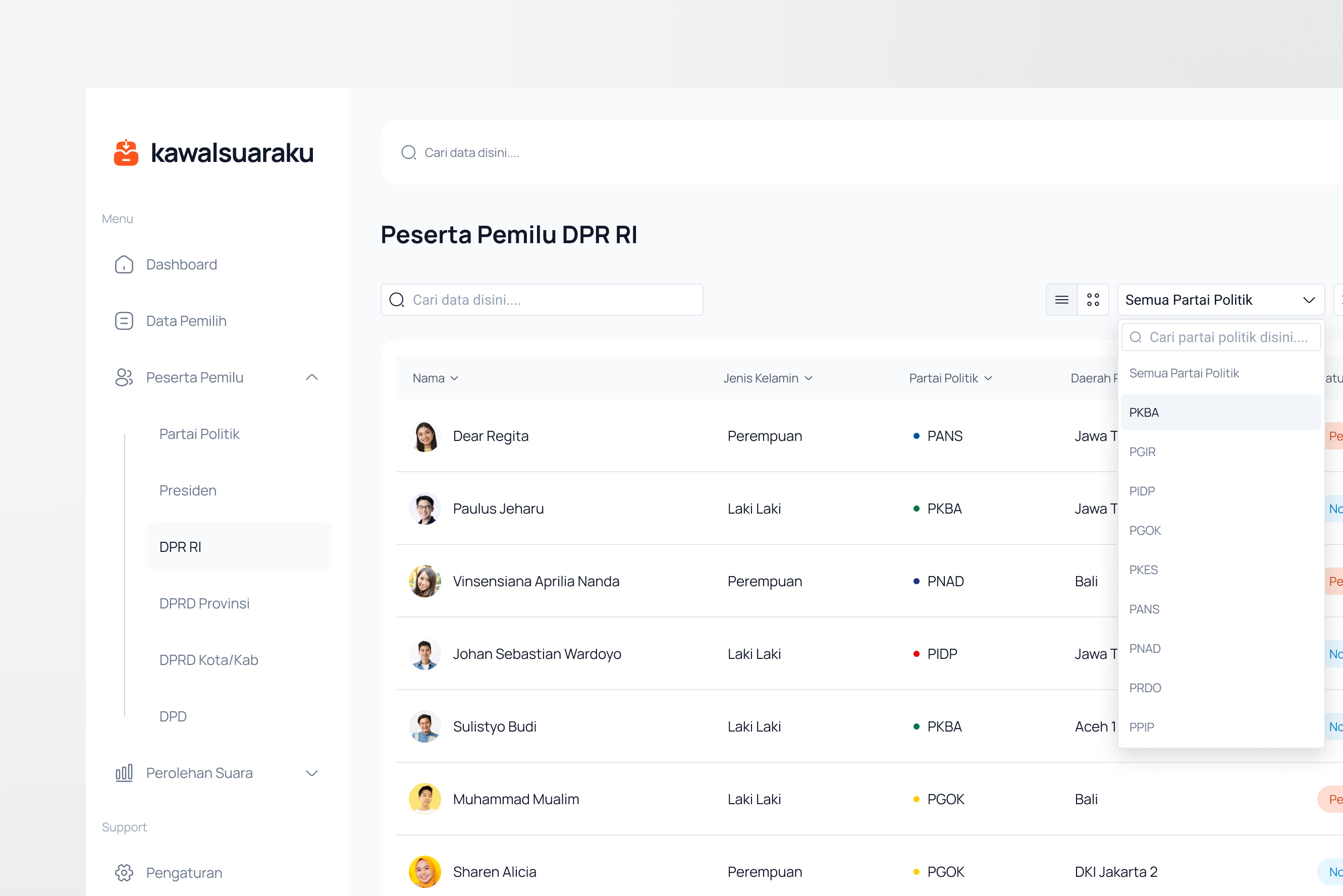The image size is (1343, 896).
Task: Select Presiden in the sidebar
Action: click(x=187, y=490)
